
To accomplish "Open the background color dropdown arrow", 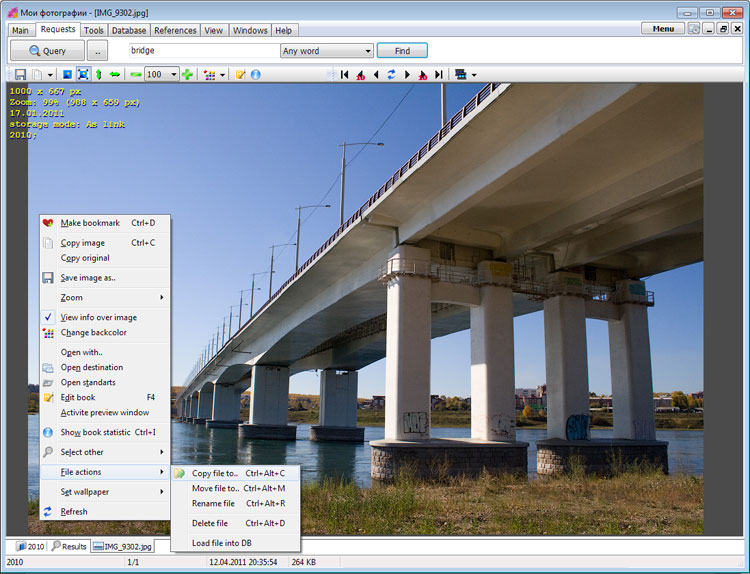I will tap(222, 75).
